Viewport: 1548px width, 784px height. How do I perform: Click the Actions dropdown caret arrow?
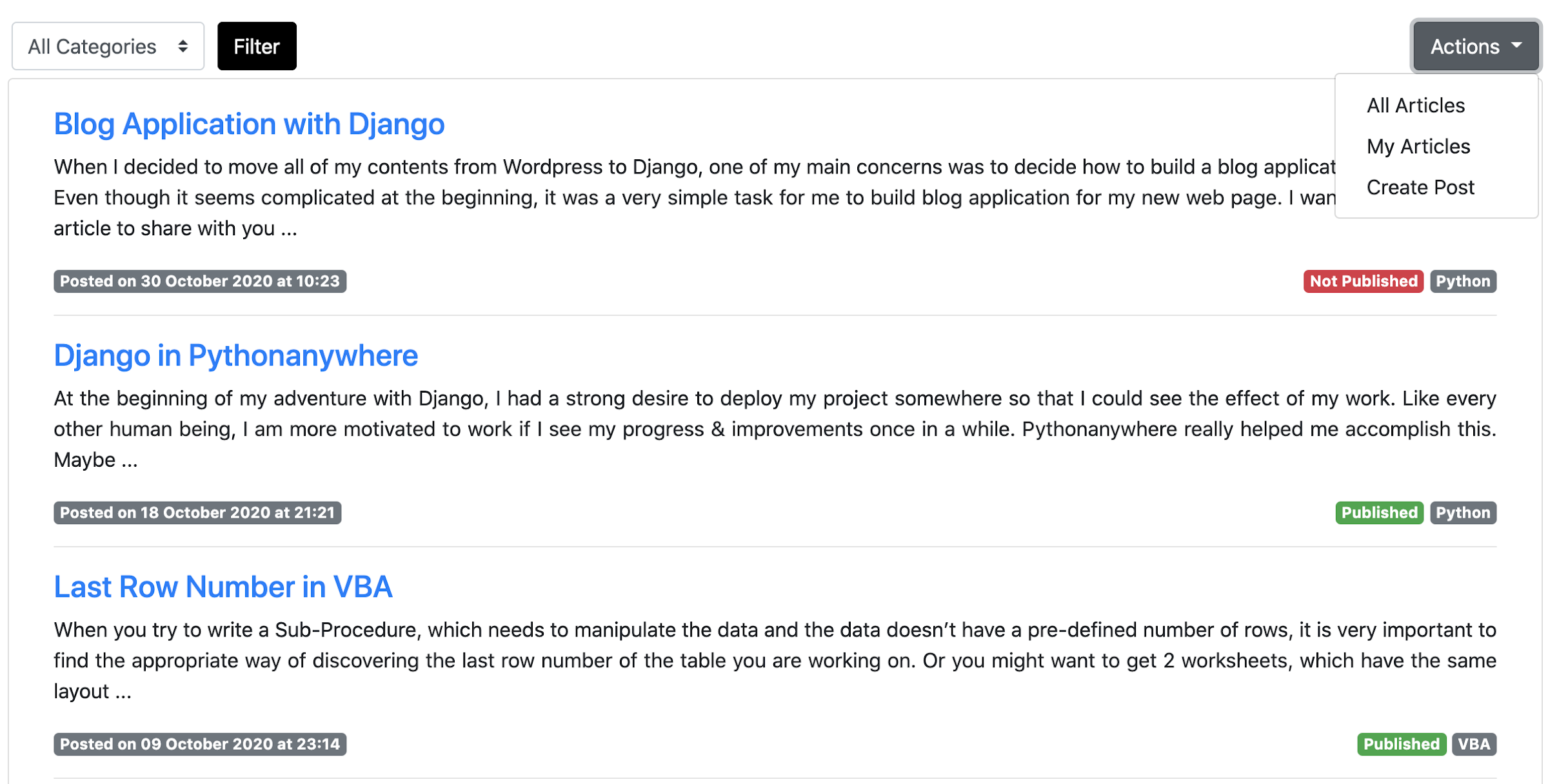[x=1516, y=45]
